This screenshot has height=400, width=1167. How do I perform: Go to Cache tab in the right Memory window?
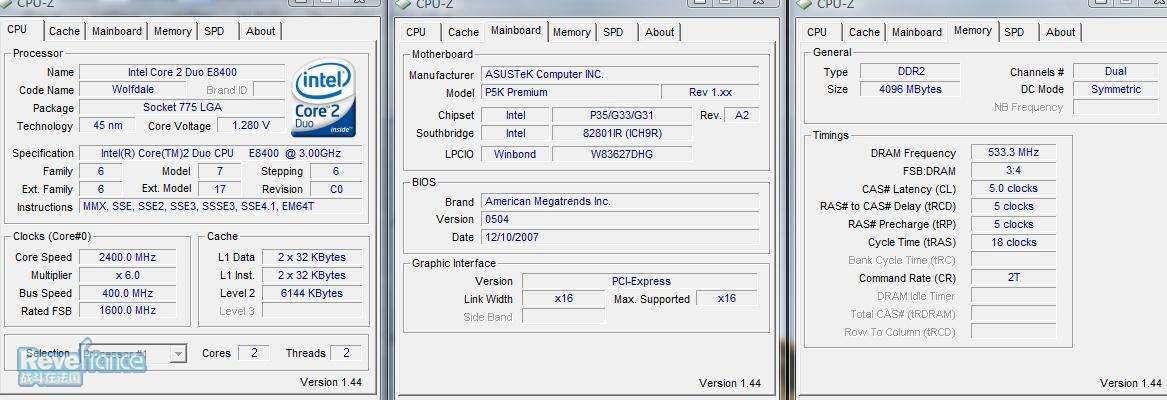pos(864,32)
